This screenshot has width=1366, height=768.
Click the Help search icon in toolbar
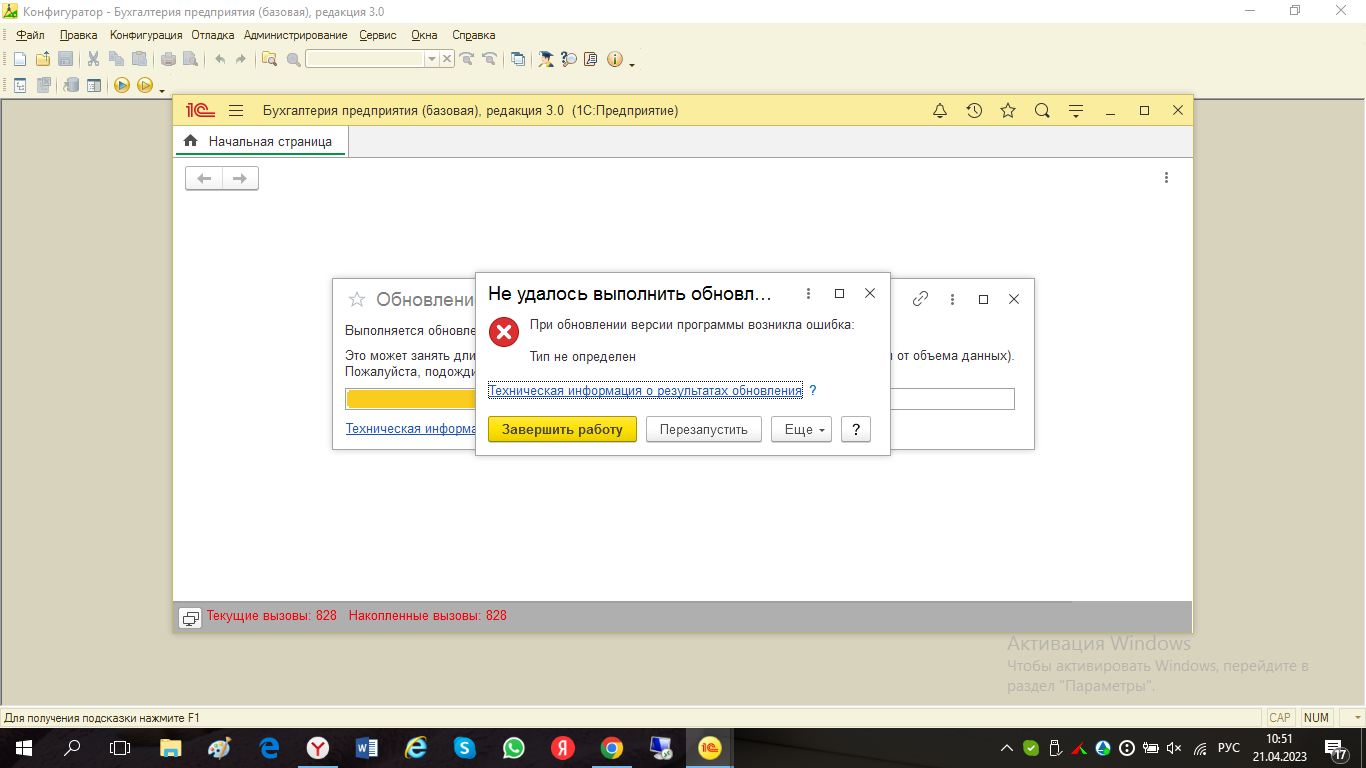pyautogui.click(x=569, y=59)
